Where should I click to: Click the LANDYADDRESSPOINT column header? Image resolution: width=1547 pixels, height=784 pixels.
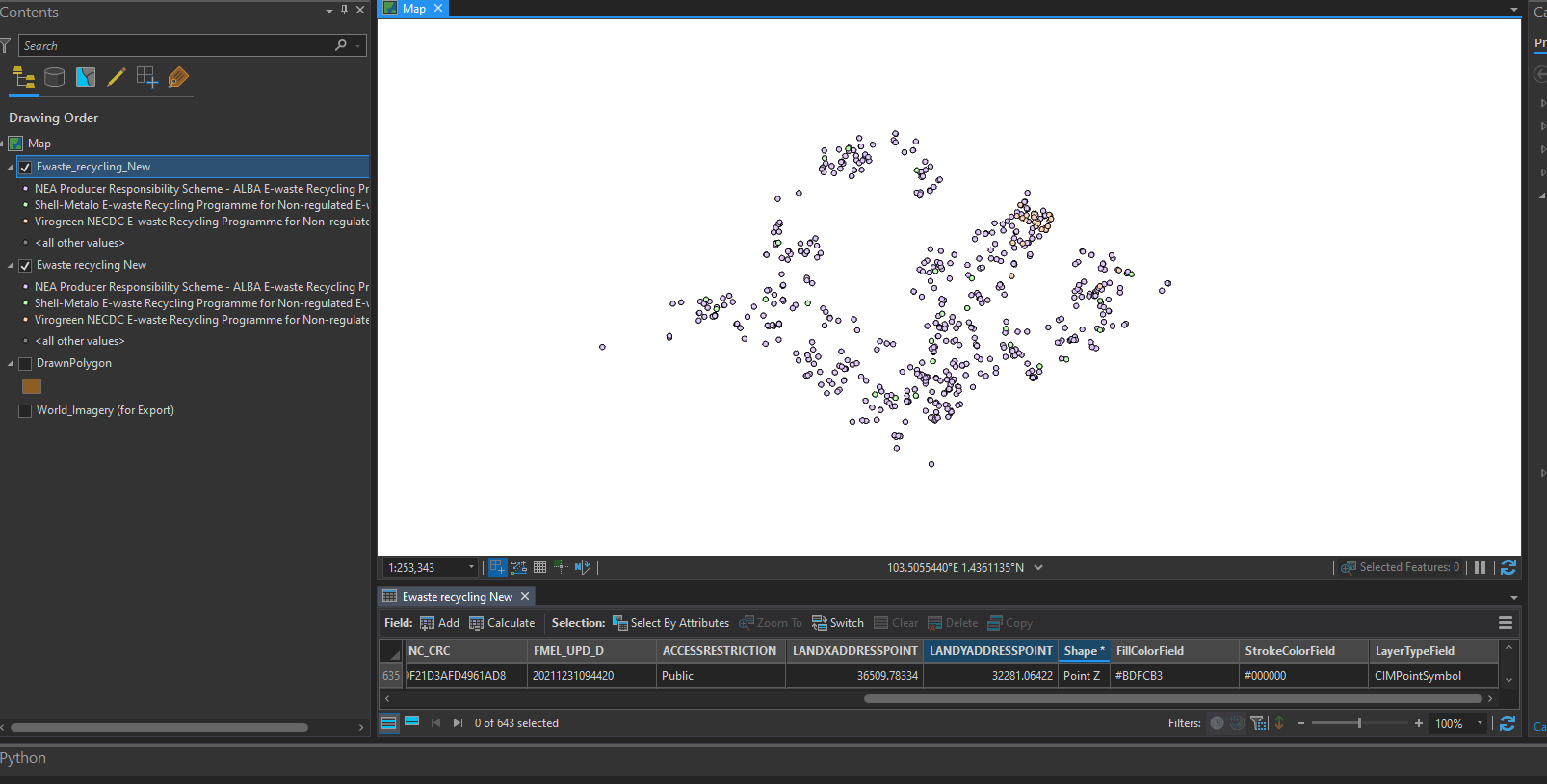click(990, 651)
